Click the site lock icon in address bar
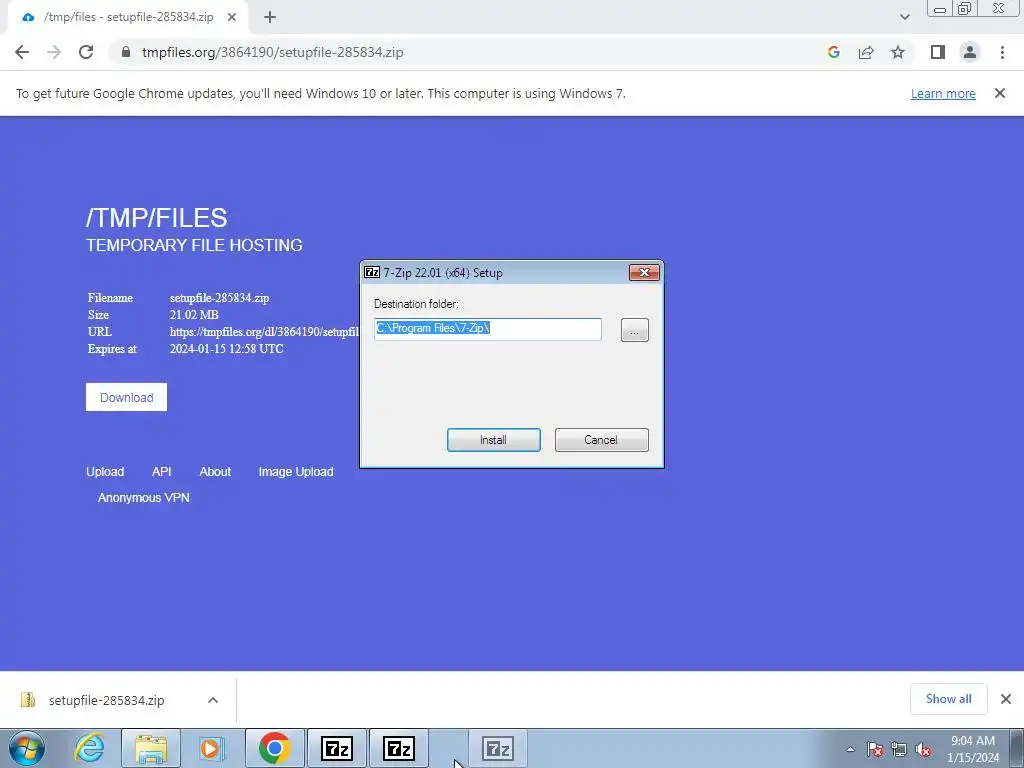1024x768 pixels. [126, 52]
